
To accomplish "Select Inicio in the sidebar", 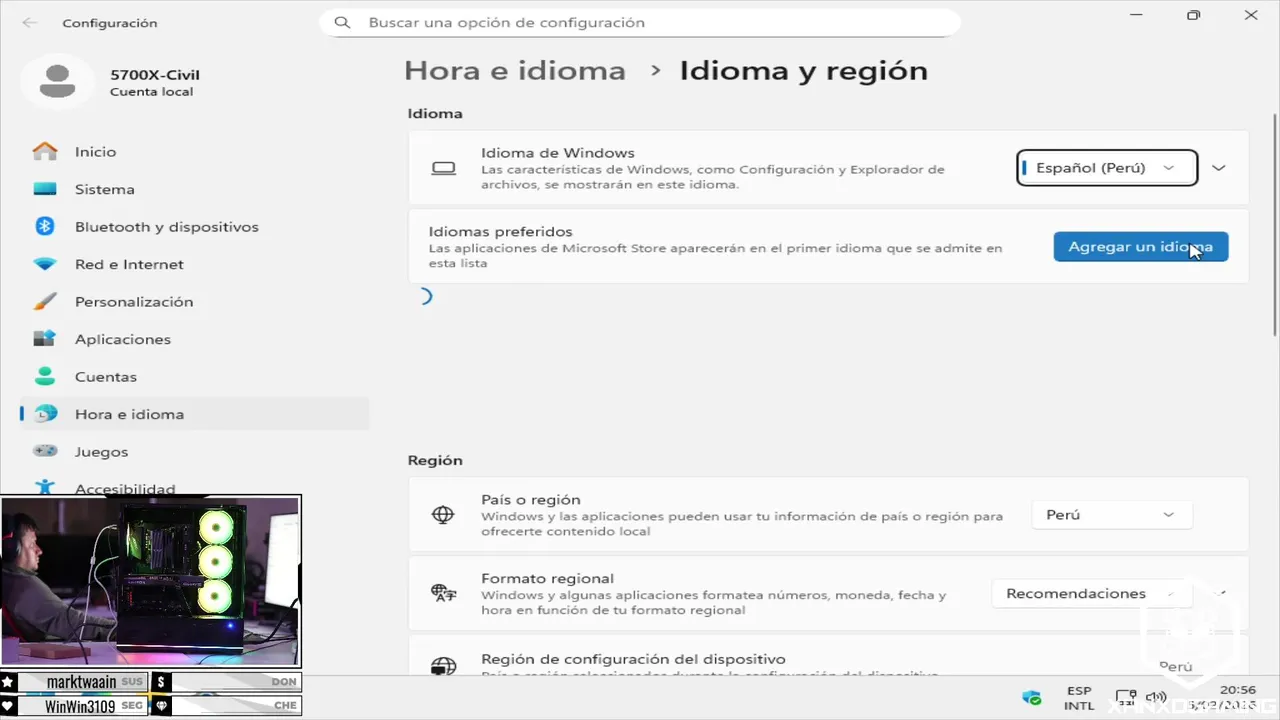I will (x=194, y=152).
